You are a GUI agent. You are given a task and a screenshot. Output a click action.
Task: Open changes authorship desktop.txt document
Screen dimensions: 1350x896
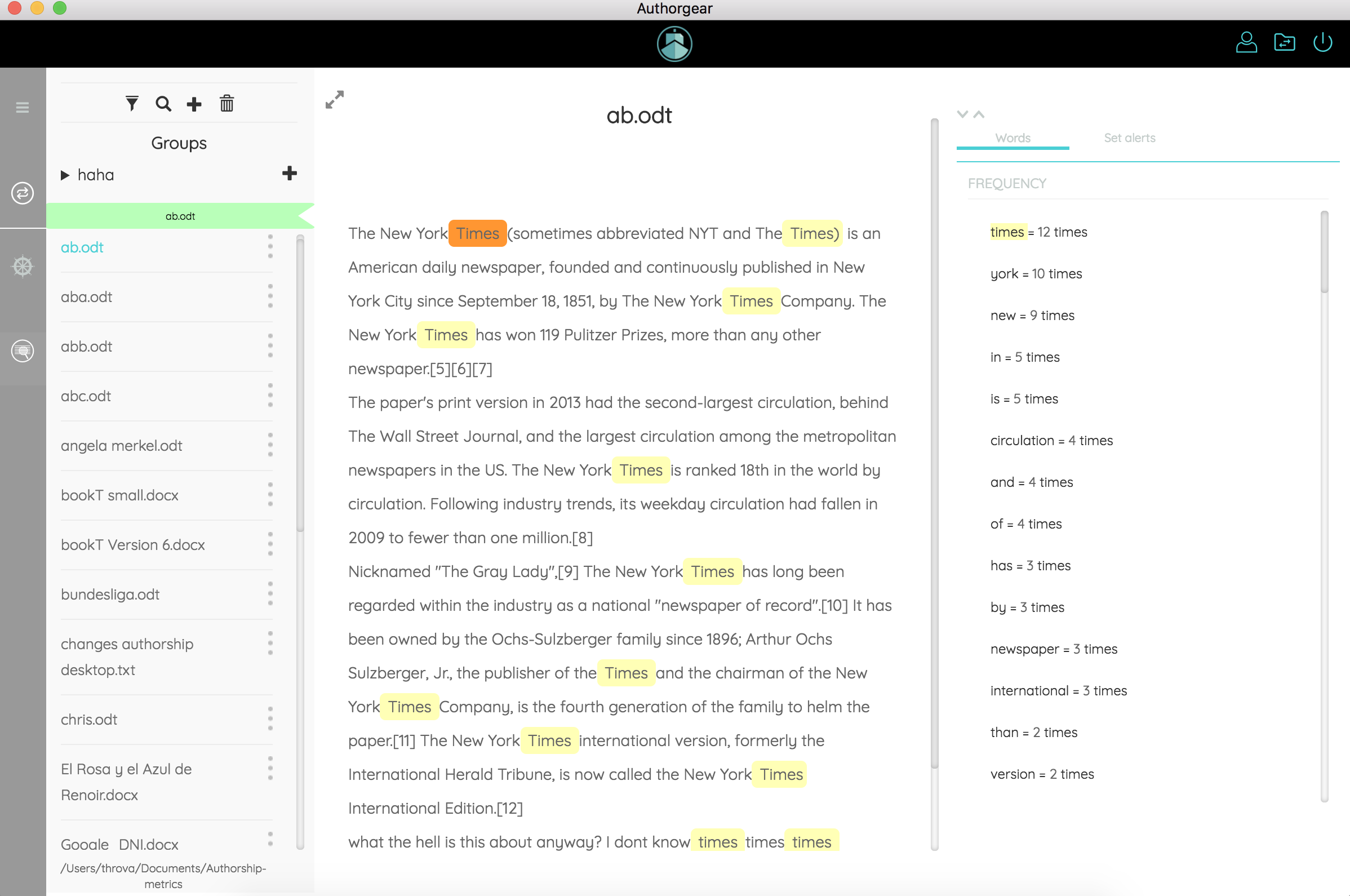[x=127, y=657]
